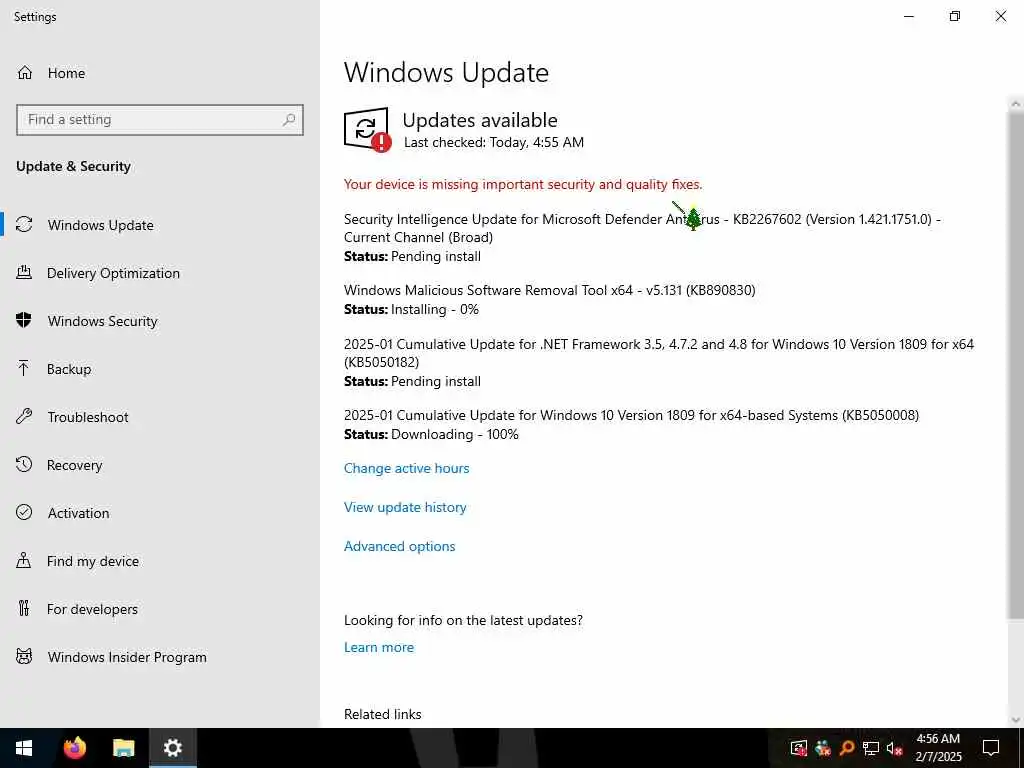The image size is (1024, 768).
Task: Click the Windows Insider Program cat icon
Action: coord(24,656)
